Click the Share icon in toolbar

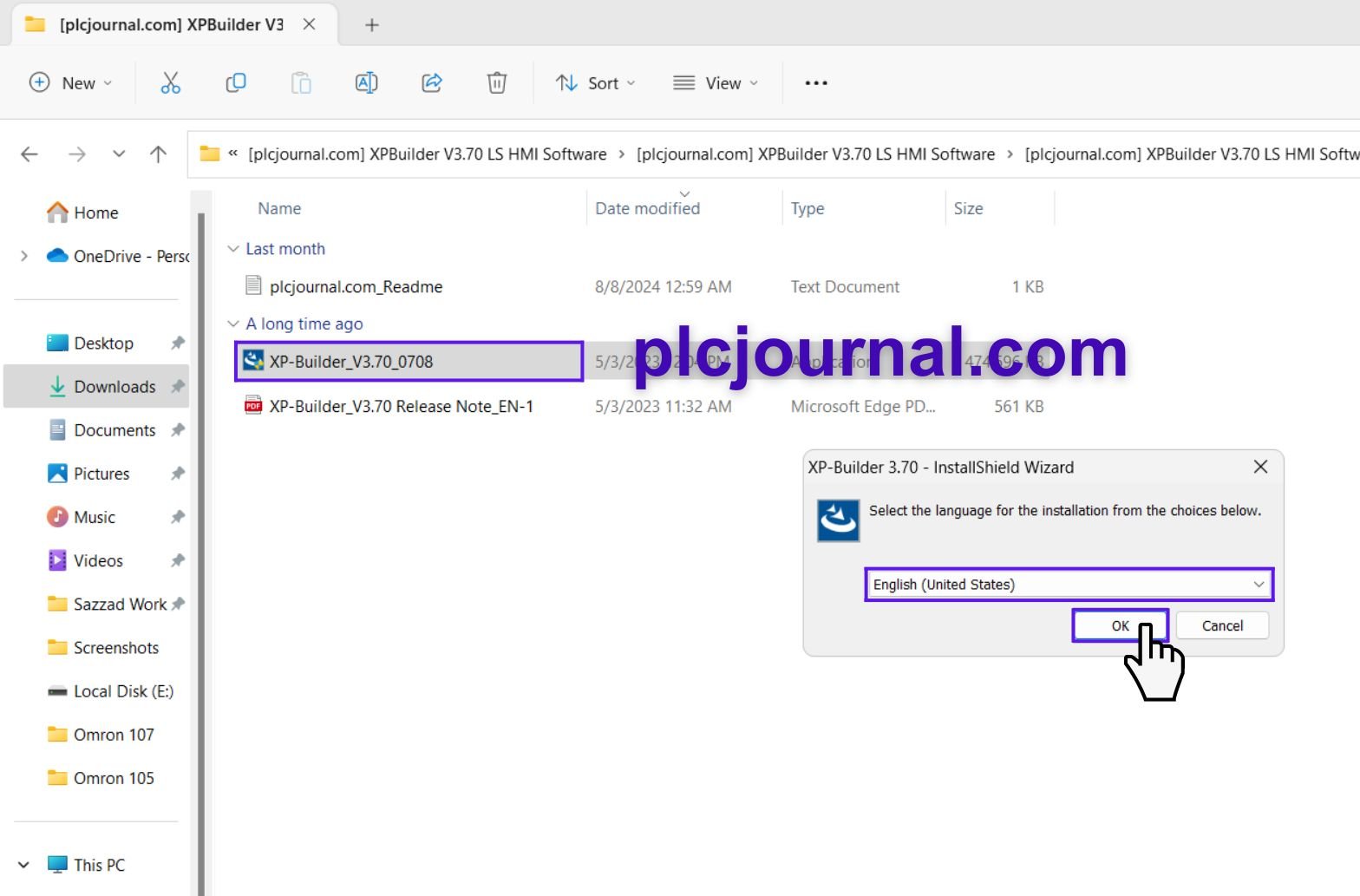pyautogui.click(x=432, y=83)
